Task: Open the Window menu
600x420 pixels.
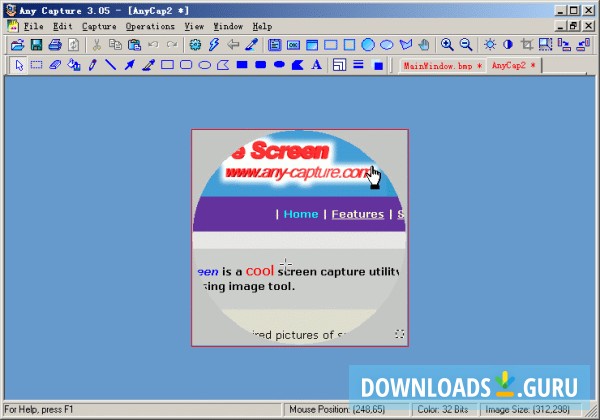Action: click(228, 26)
